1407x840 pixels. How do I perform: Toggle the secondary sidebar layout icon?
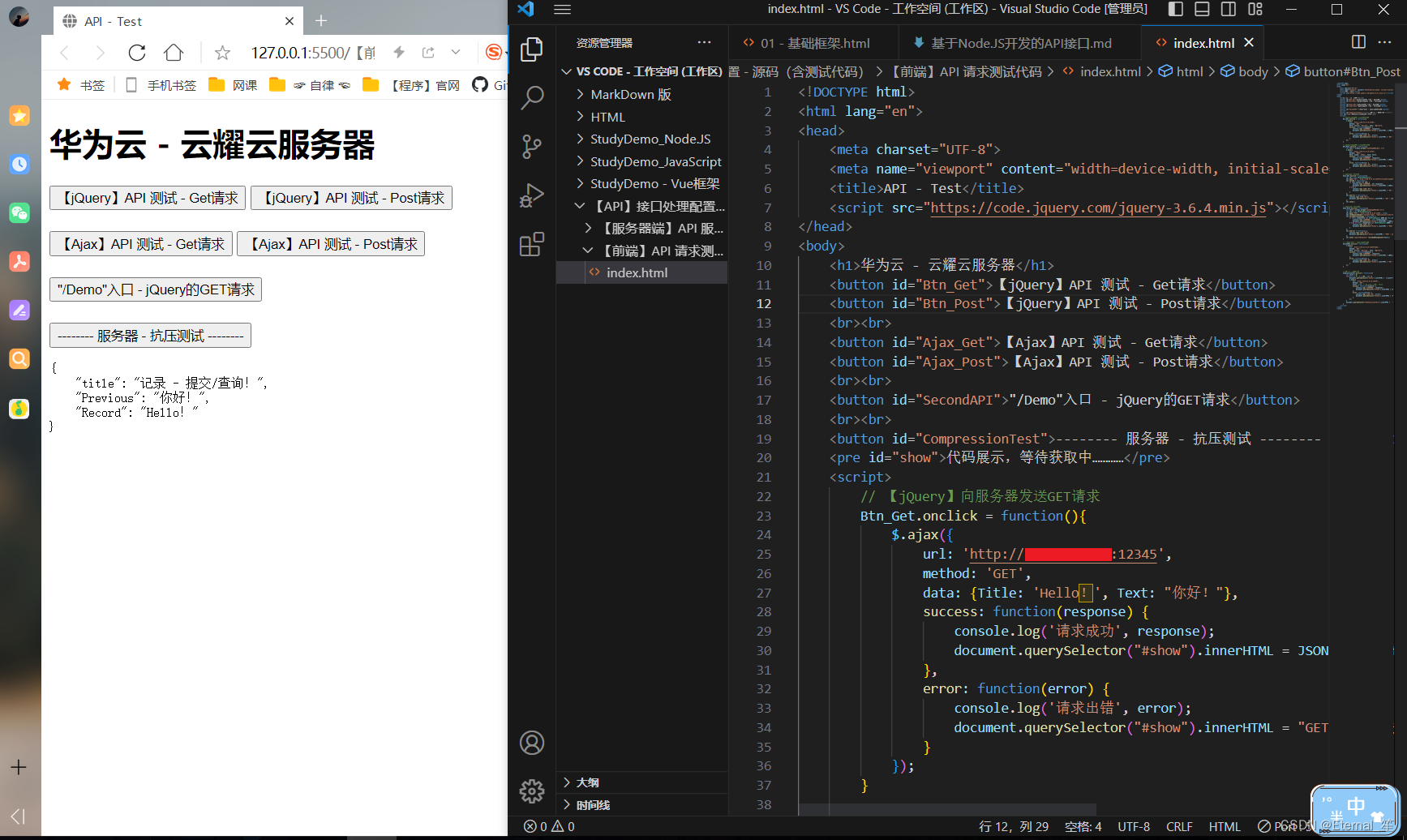pyautogui.click(x=1229, y=9)
